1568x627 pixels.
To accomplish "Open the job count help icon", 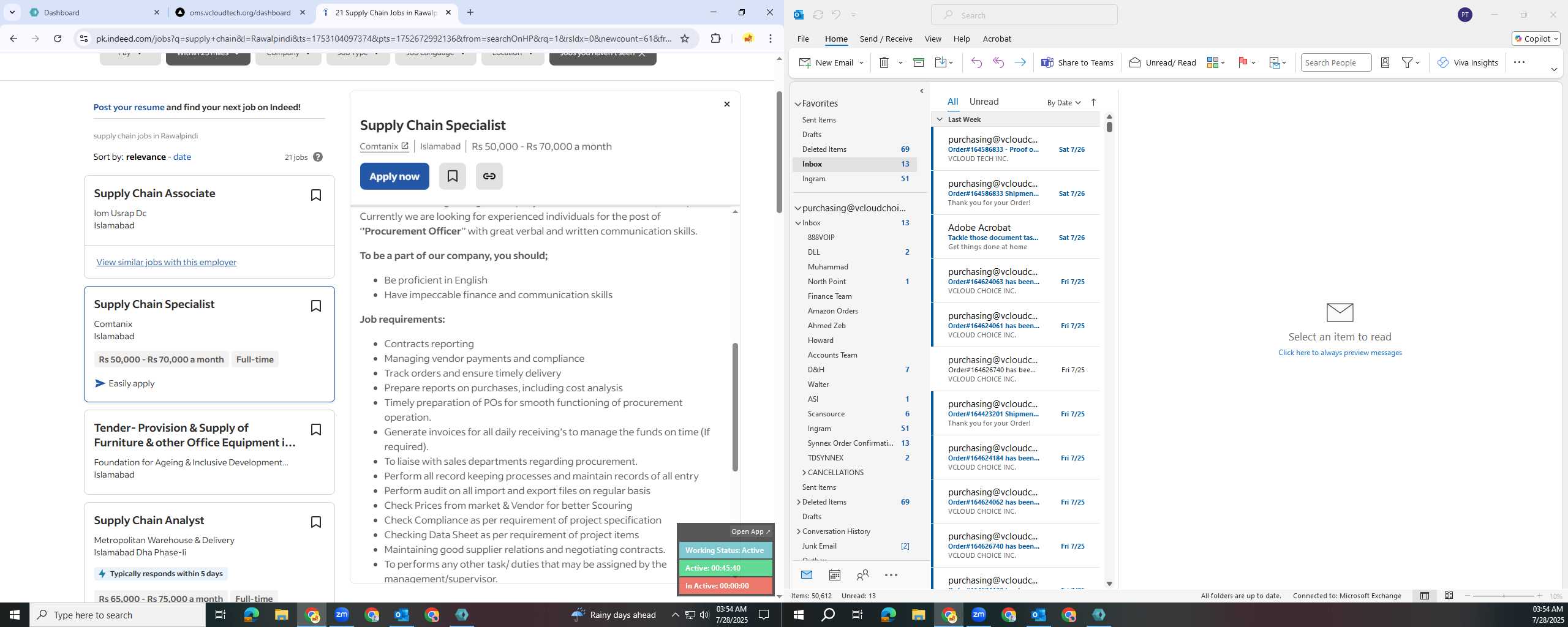I will (318, 157).
